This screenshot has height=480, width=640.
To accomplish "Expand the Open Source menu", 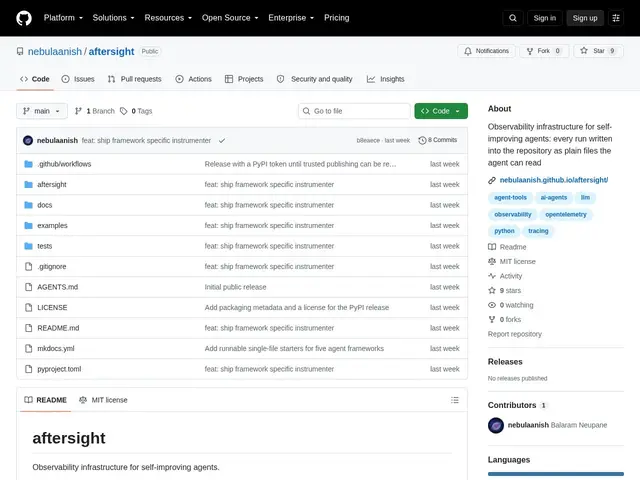I will (x=230, y=18).
